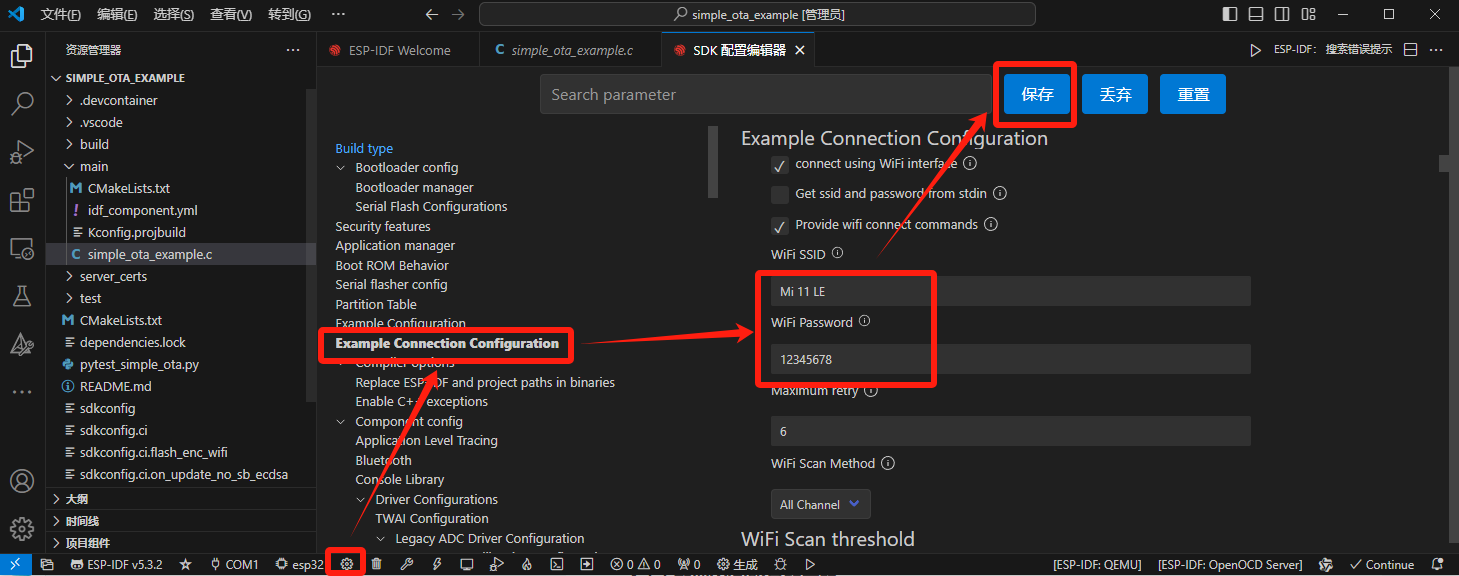Click the build wrench icon in status bar

point(407,564)
